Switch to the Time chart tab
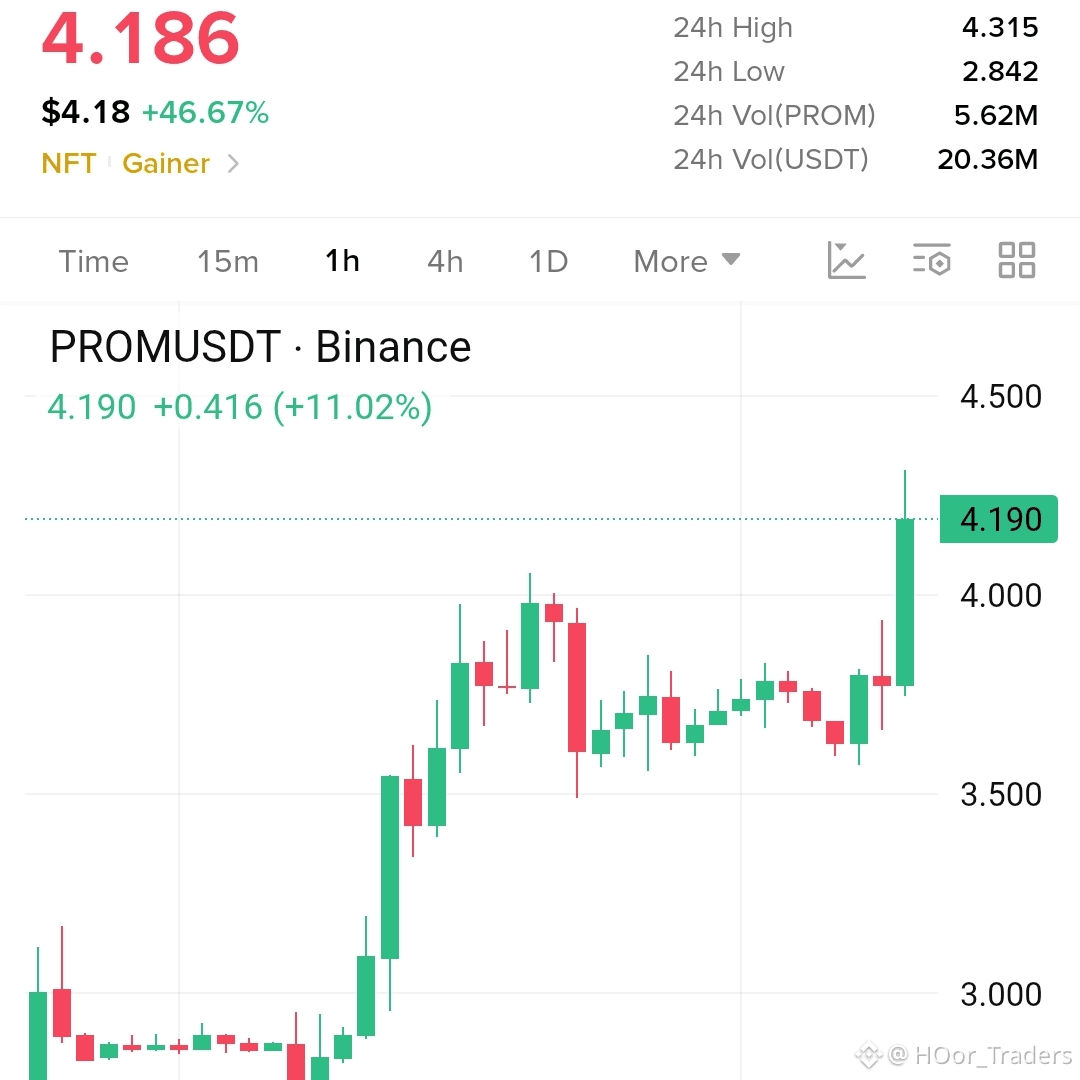The image size is (1080, 1080). (x=94, y=261)
